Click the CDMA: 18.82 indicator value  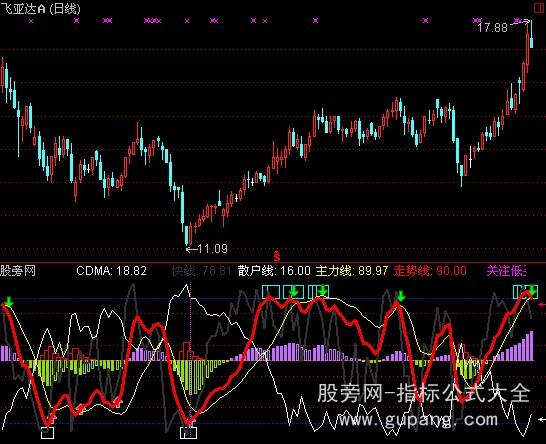(x=111, y=271)
